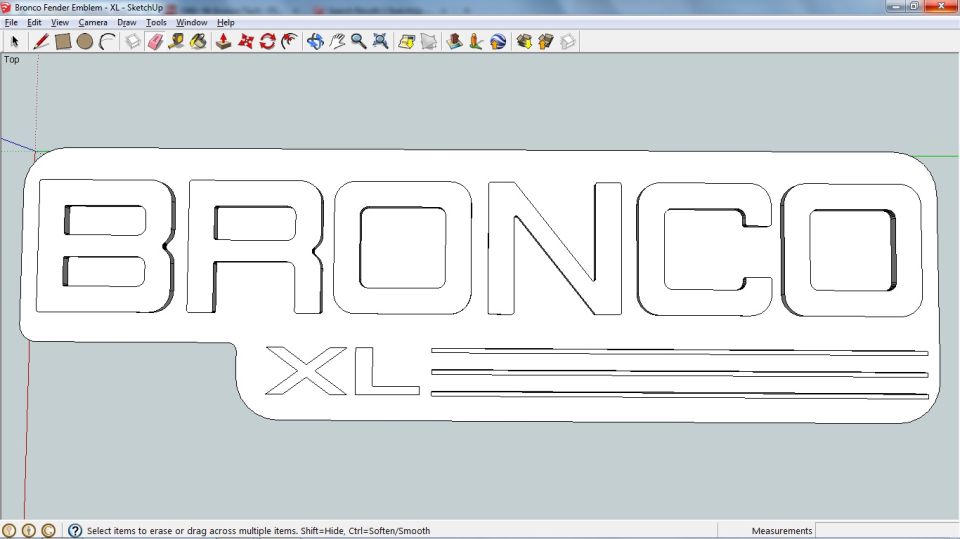Image resolution: width=960 pixels, height=539 pixels.
Task: Pick the red Move tool
Action: (x=246, y=42)
